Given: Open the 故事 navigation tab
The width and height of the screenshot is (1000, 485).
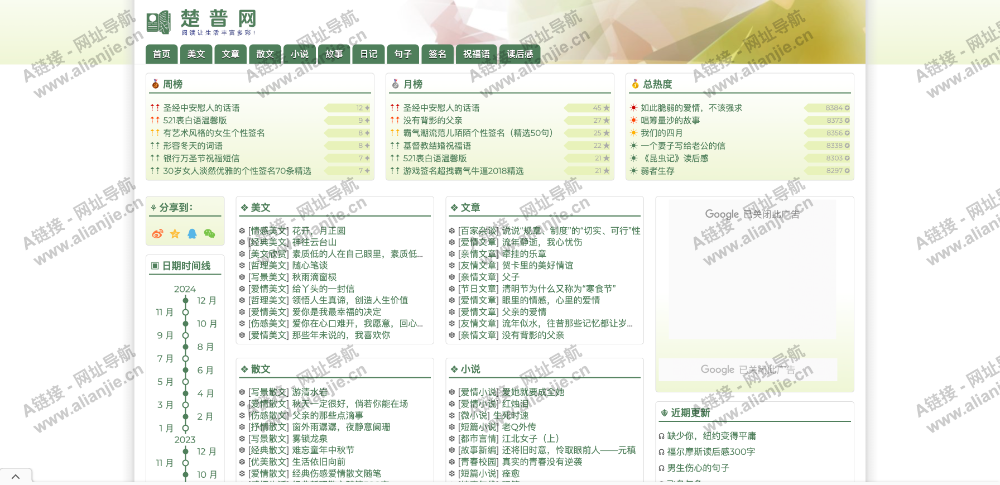Looking at the screenshot, I should point(334,54).
